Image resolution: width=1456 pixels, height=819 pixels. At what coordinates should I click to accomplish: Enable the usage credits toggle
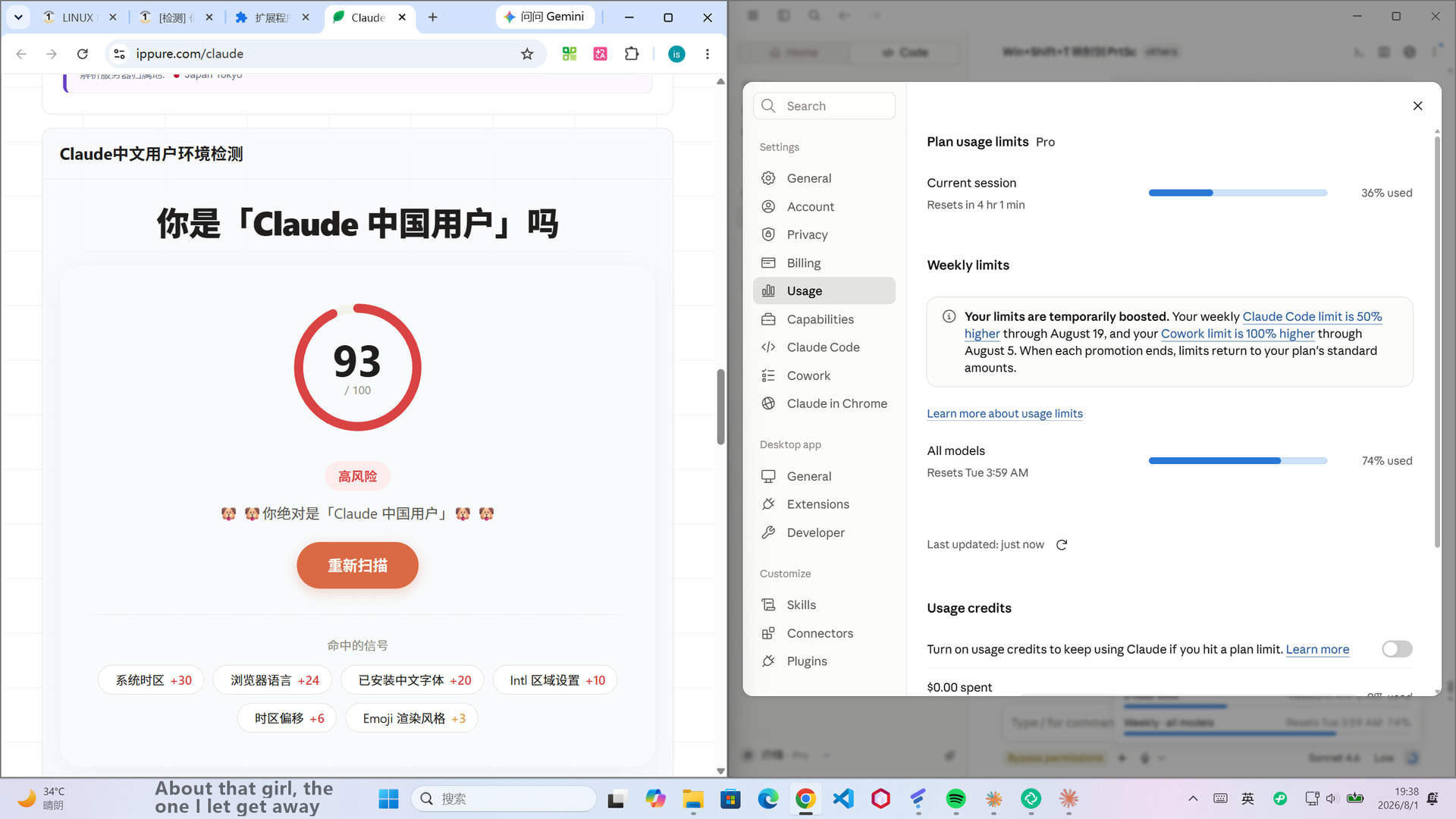(1397, 649)
